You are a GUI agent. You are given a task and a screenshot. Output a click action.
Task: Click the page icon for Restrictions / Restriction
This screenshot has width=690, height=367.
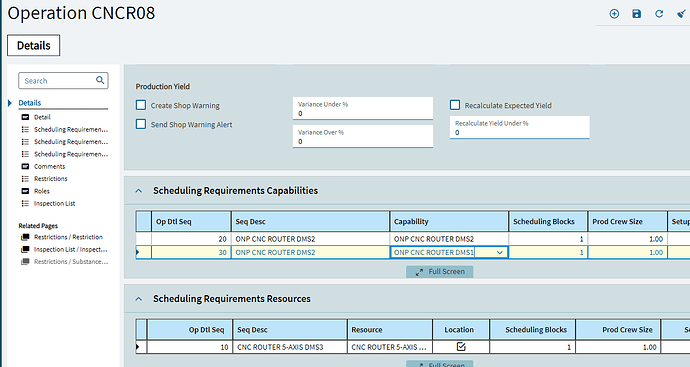coord(25,237)
